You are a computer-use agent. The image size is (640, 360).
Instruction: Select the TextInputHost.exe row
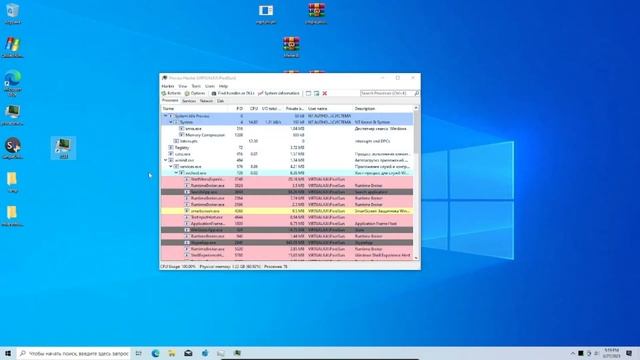click(x=287, y=217)
